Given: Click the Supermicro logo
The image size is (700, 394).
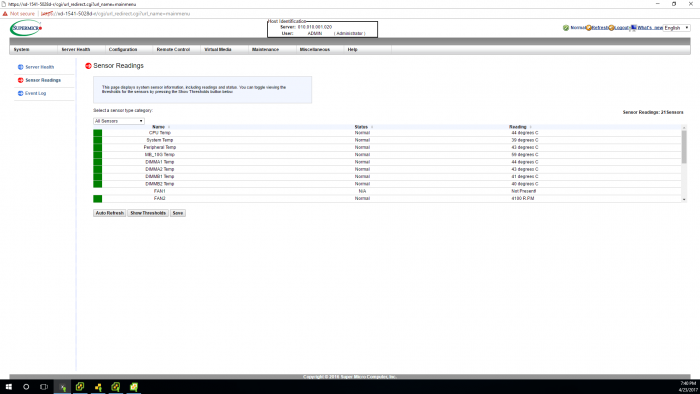Looking at the screenshot, I should tap(26, 28).
